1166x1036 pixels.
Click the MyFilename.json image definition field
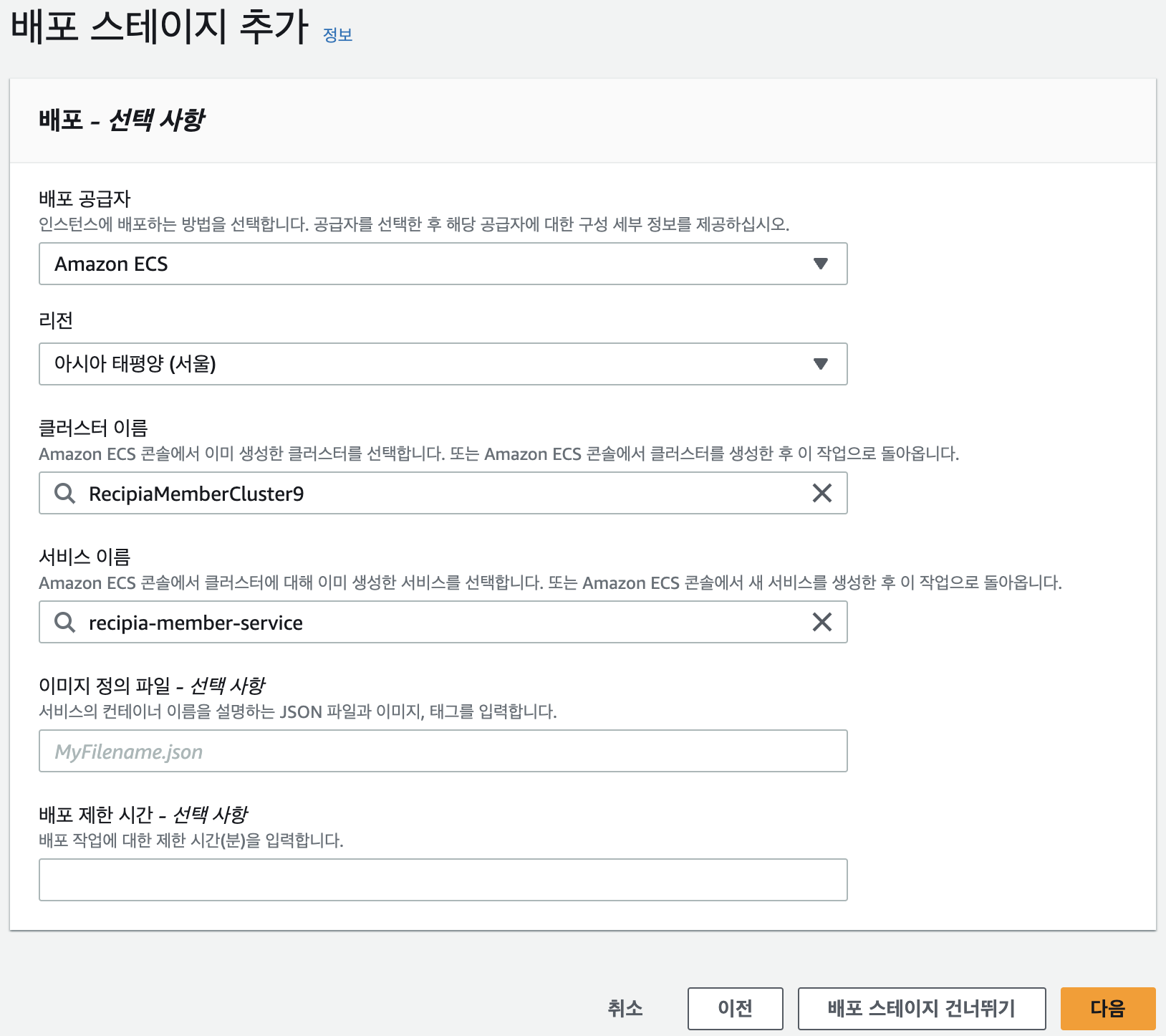[x=443, y=751]
